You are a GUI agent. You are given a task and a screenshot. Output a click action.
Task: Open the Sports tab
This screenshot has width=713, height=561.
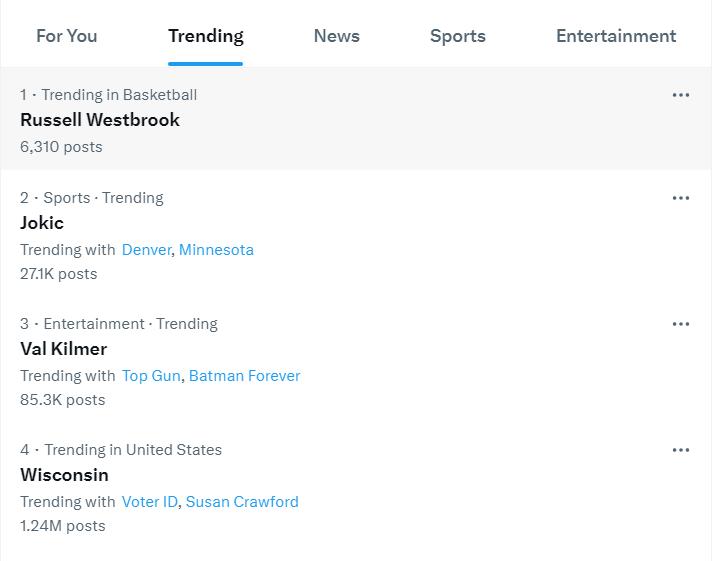point(458,36)
